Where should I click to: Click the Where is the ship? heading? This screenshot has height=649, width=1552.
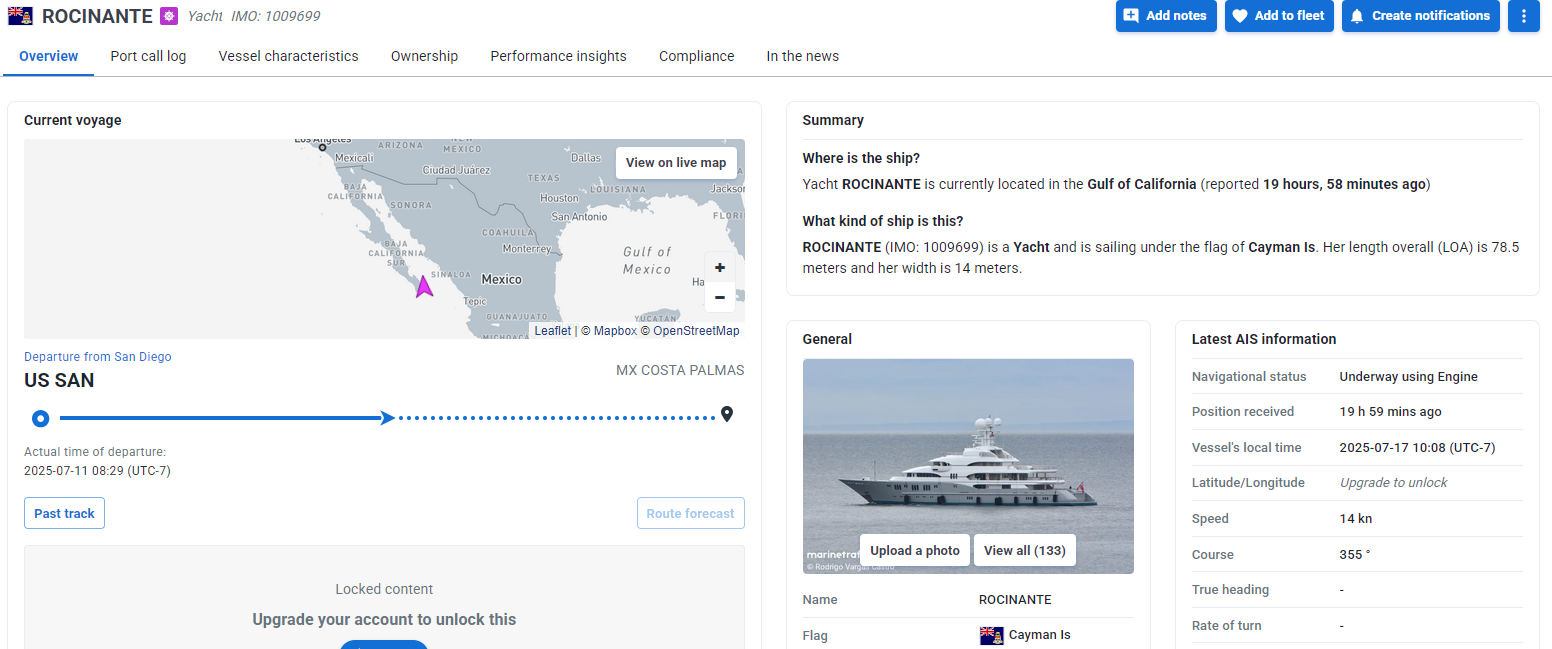coord(861,158)
